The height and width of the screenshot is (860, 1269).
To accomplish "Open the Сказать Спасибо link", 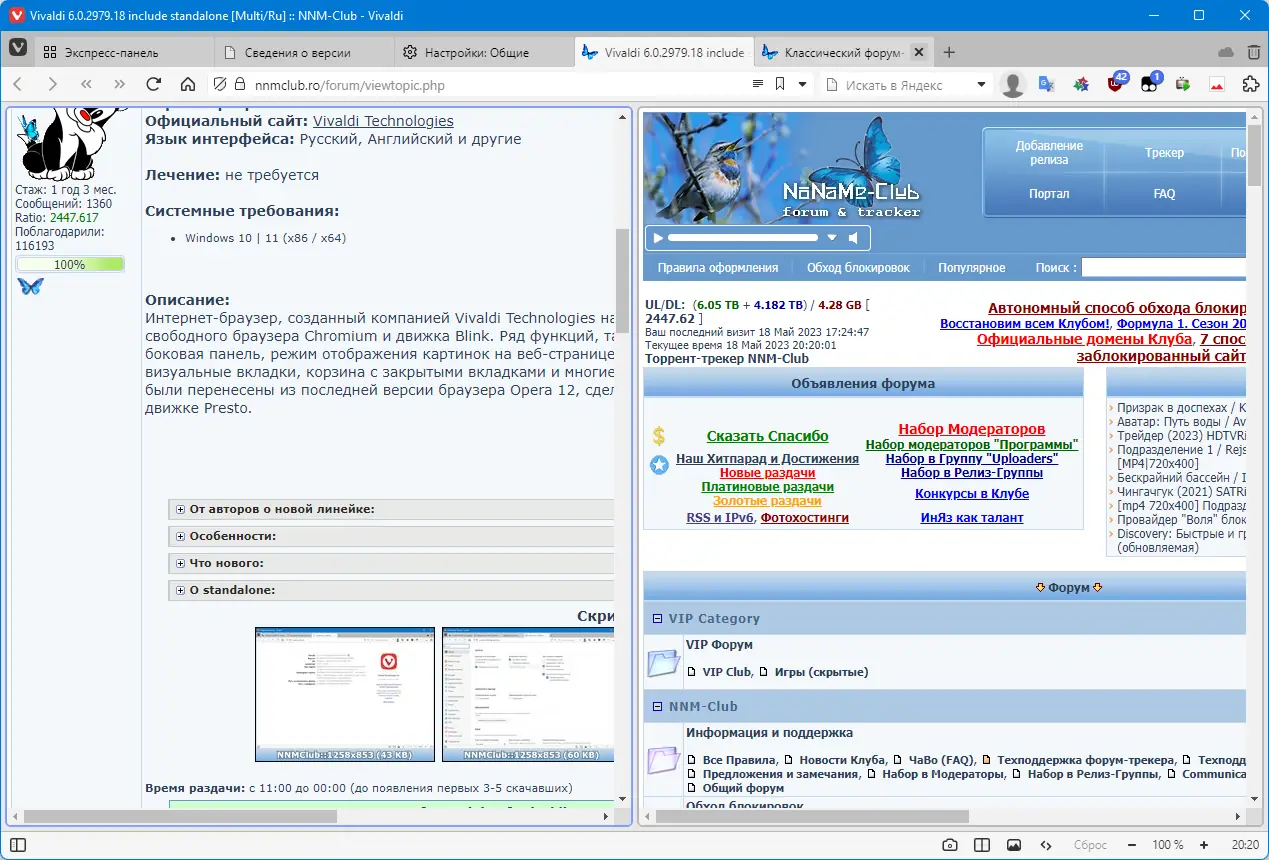I will 768,436.
